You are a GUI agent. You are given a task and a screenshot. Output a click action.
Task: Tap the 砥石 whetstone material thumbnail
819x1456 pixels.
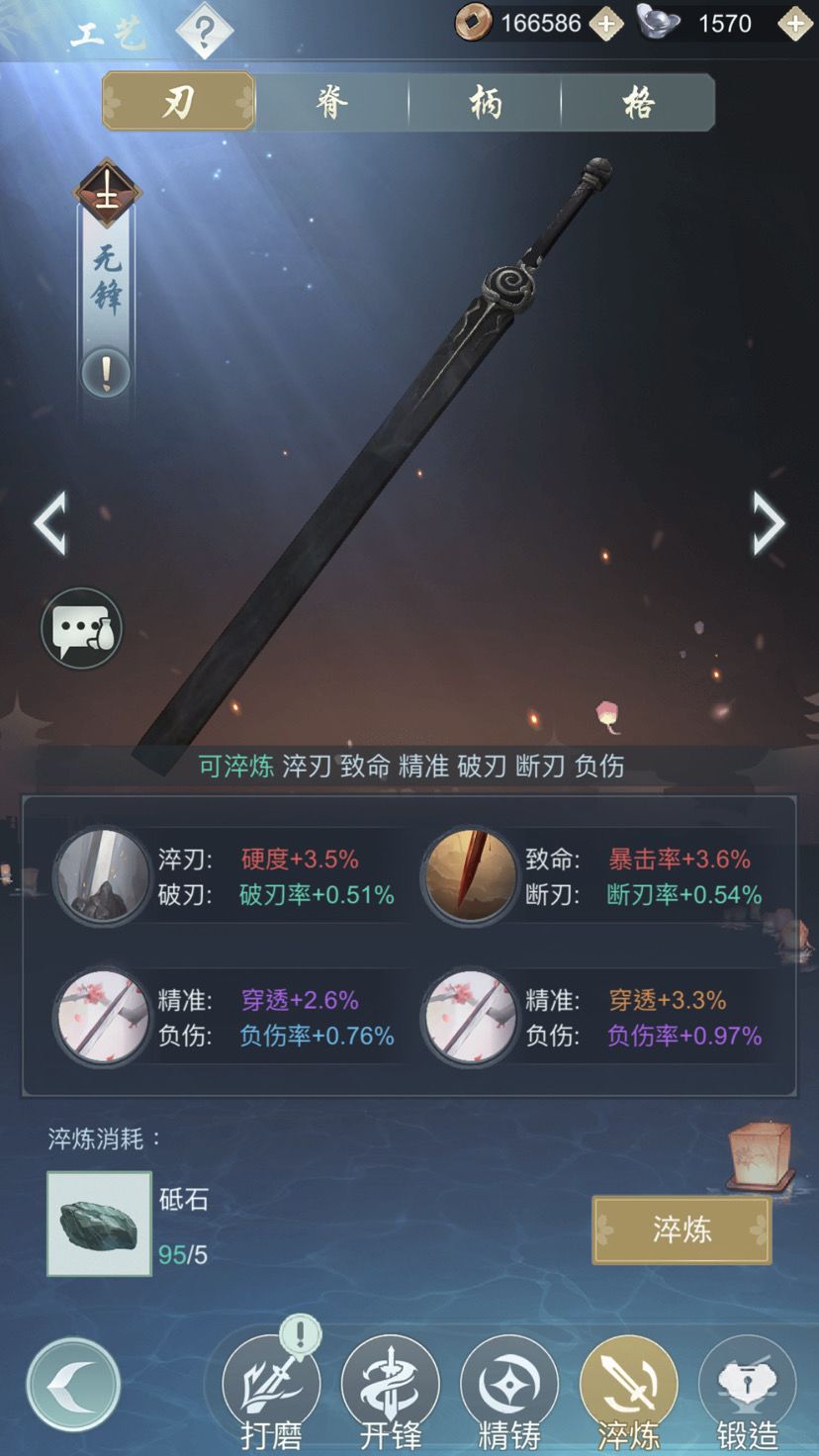99,1225
